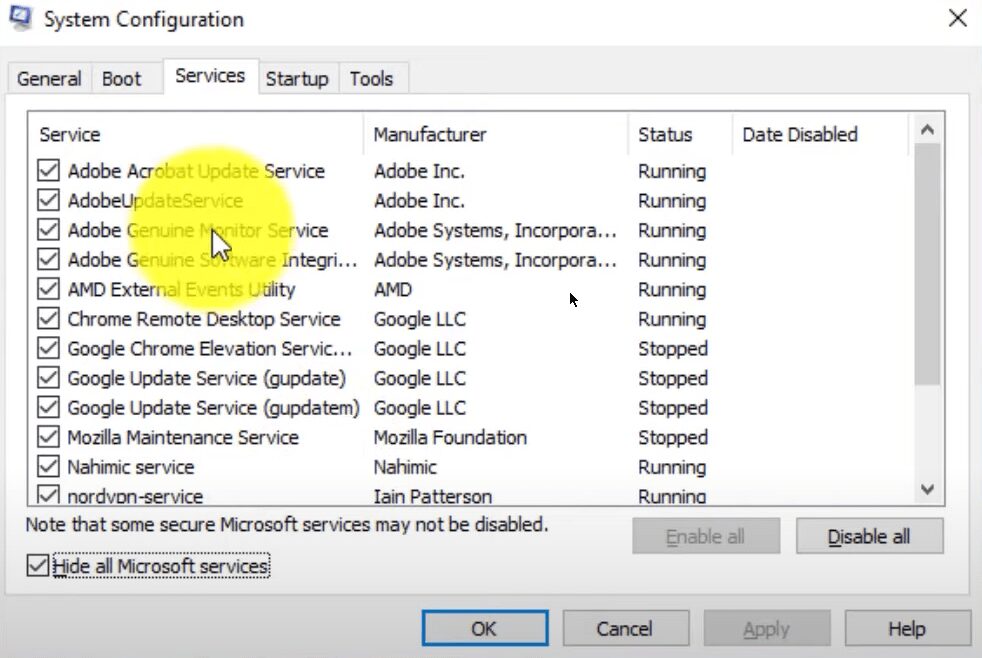982x658 pixels.
Task: Uncheck Google Chrome Elevation Service
Action: [48, 347]
